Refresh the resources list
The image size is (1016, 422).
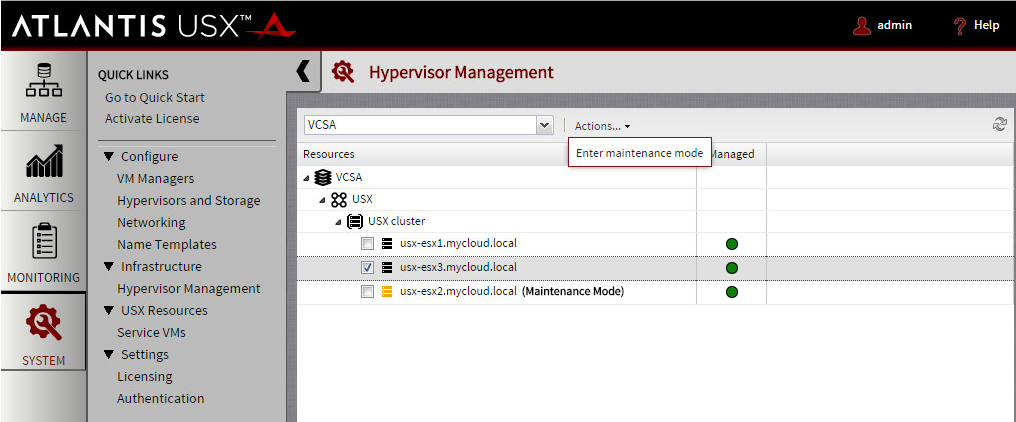click(1000, 125)
